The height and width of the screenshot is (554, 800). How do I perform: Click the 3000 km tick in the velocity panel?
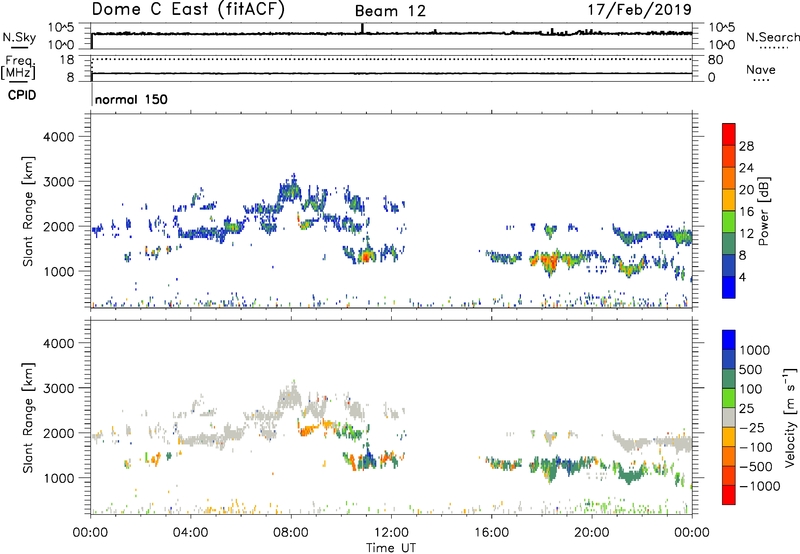[58, 388]
